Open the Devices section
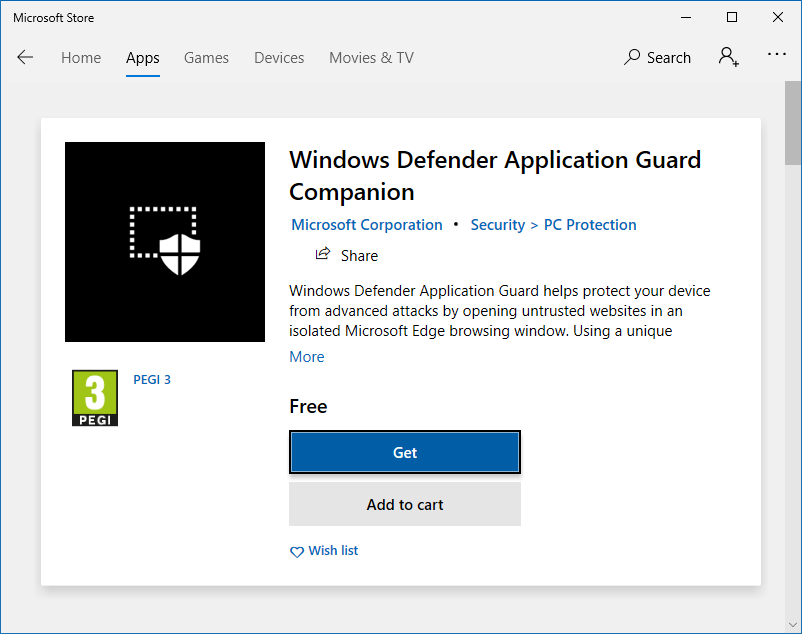802x634 pixels. (279, 57)
